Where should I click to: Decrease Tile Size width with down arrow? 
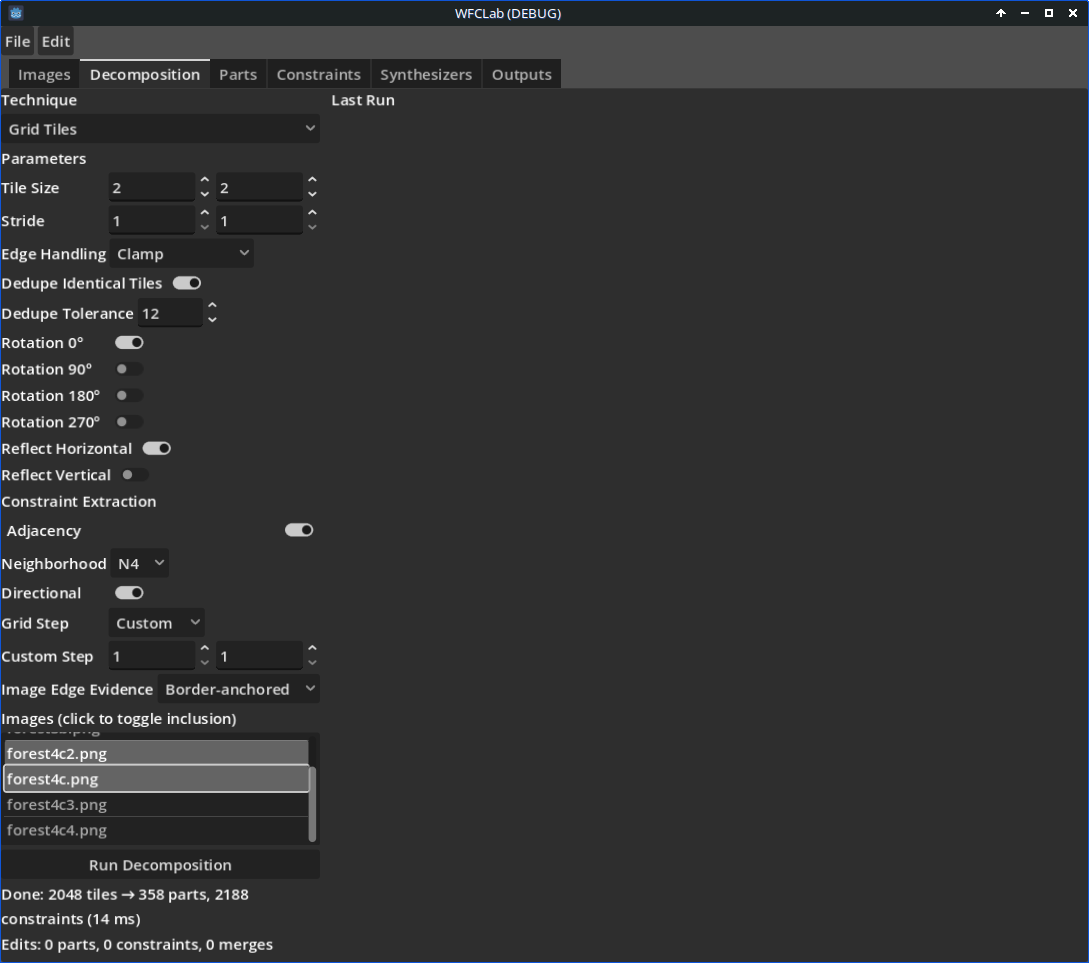(x=205, y=194)
